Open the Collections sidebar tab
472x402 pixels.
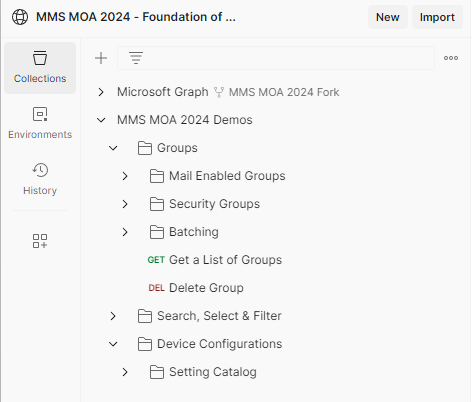pos(40,68)
